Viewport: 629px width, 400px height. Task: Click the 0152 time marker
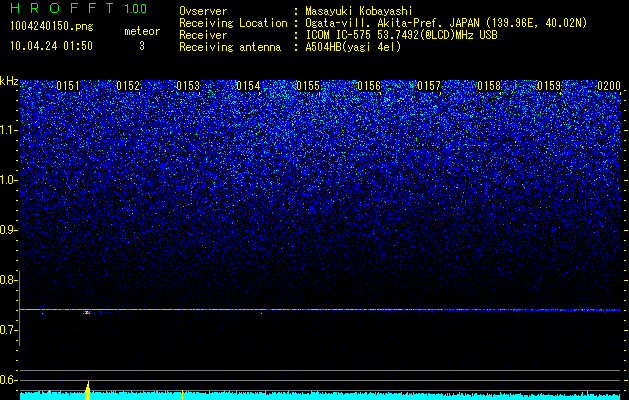pos(128,86)
